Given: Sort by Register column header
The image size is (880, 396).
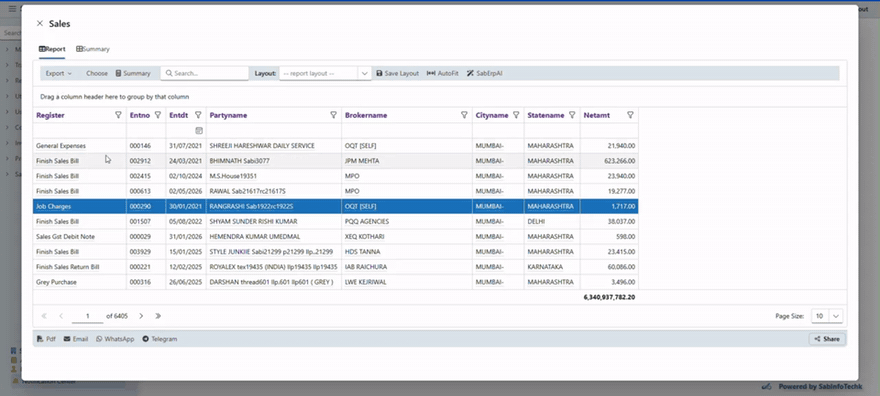Looking at the screenshot, I should [51, 115].
